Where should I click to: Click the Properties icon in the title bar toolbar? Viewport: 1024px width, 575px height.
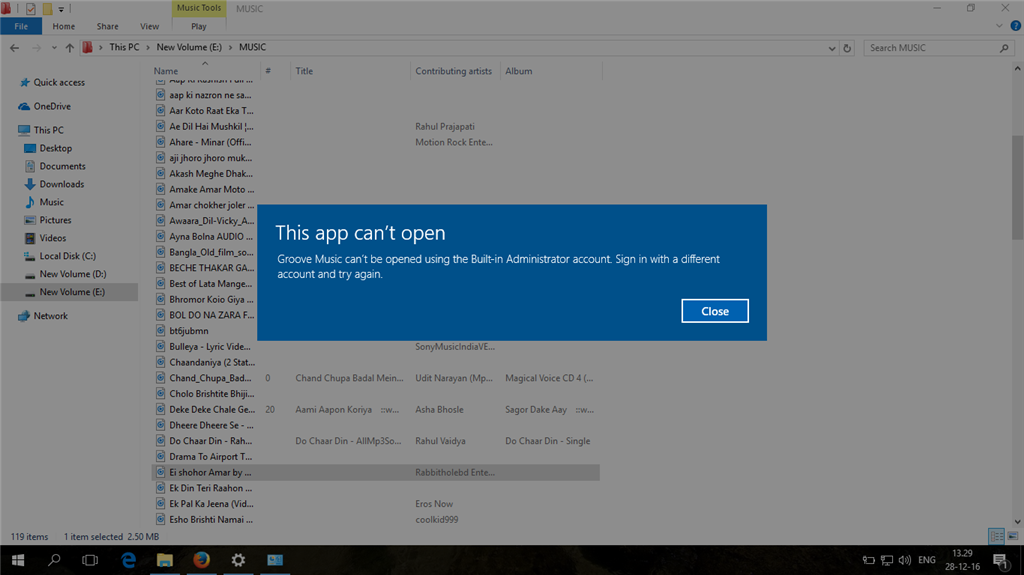coord(30,9)
